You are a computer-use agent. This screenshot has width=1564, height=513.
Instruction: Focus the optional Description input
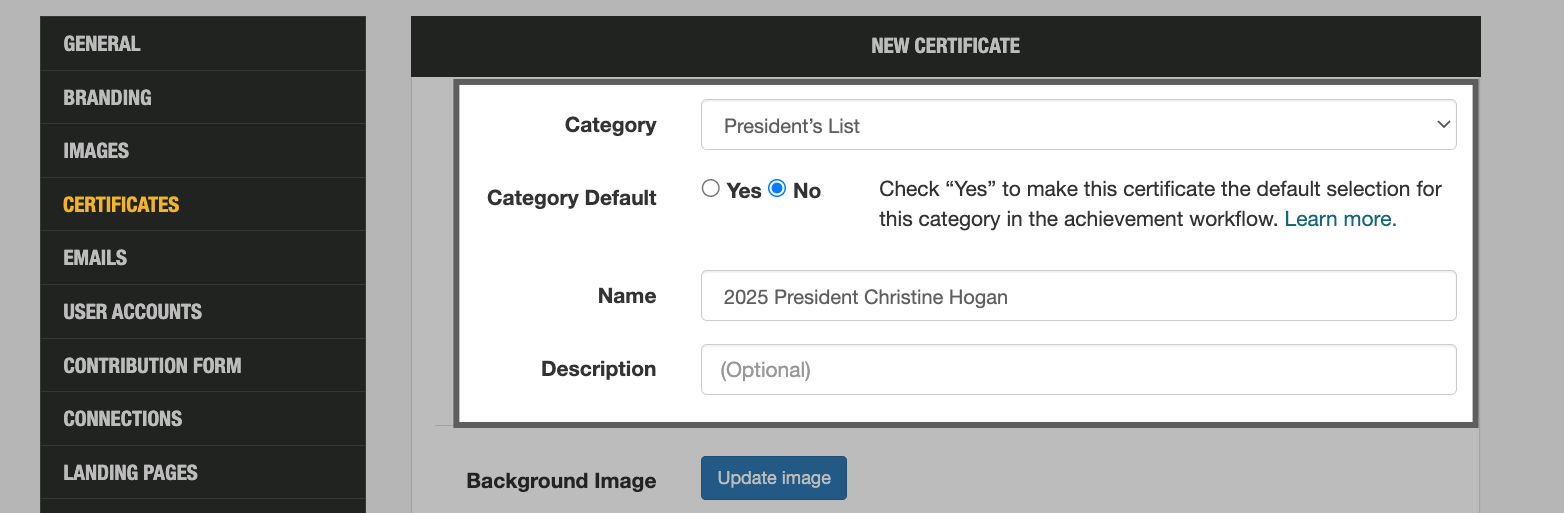(x=1078, y=370)
